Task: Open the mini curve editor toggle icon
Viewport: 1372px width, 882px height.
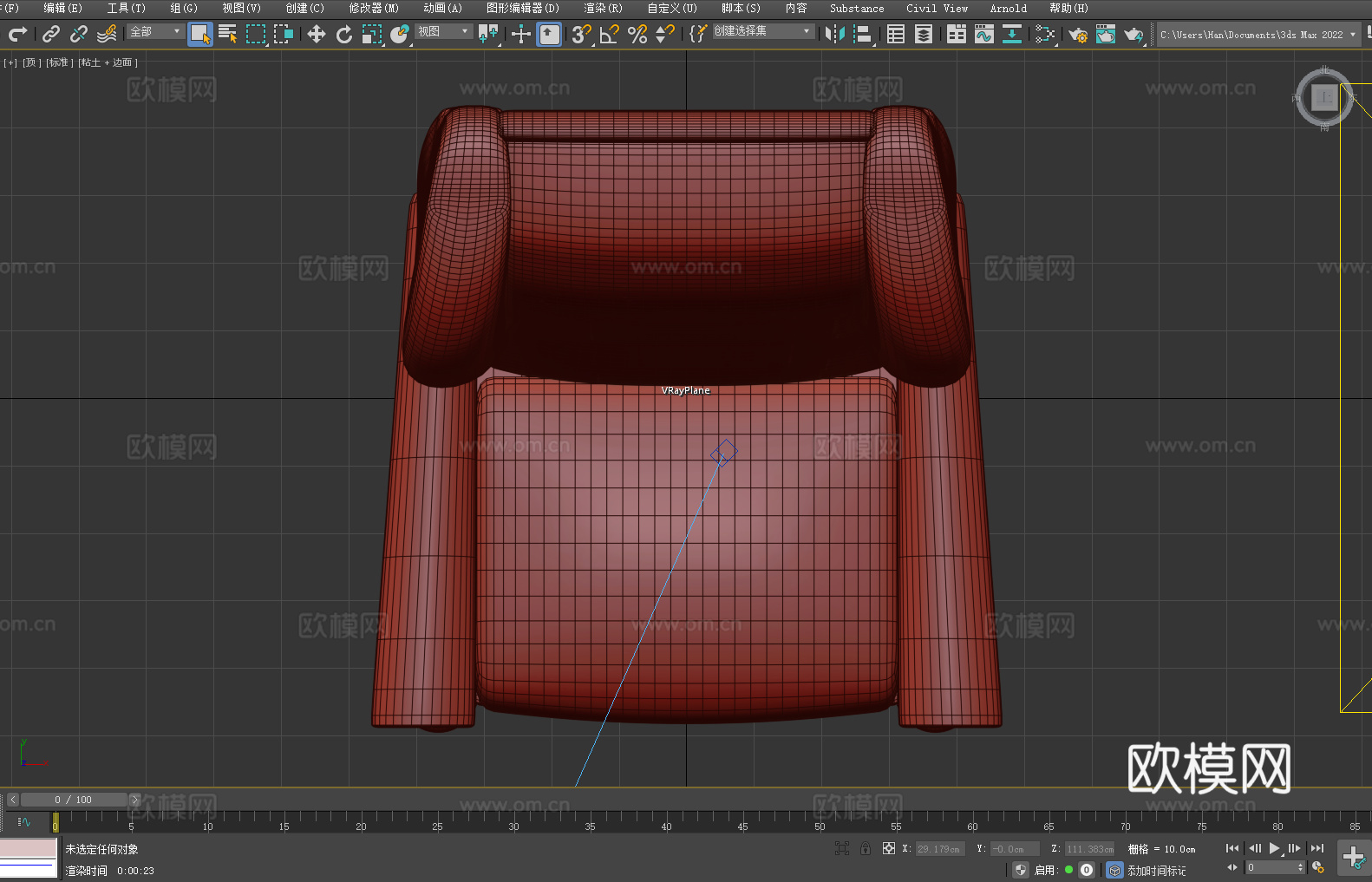Action: (24, 821)
